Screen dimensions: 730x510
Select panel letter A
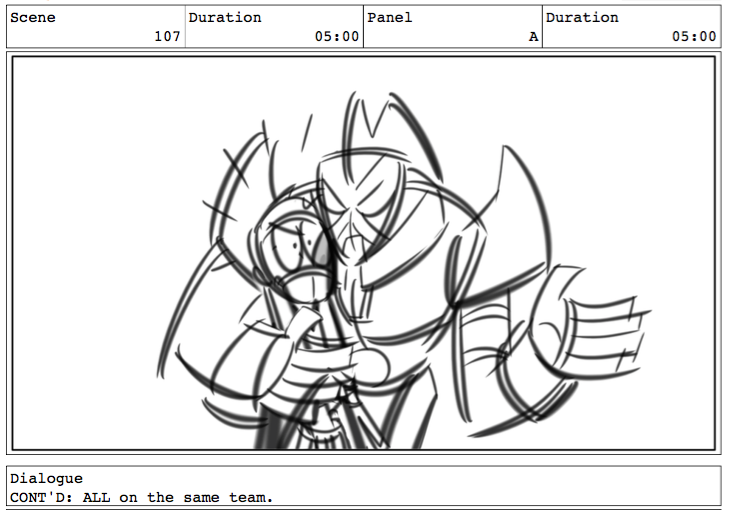click(534, 37)
